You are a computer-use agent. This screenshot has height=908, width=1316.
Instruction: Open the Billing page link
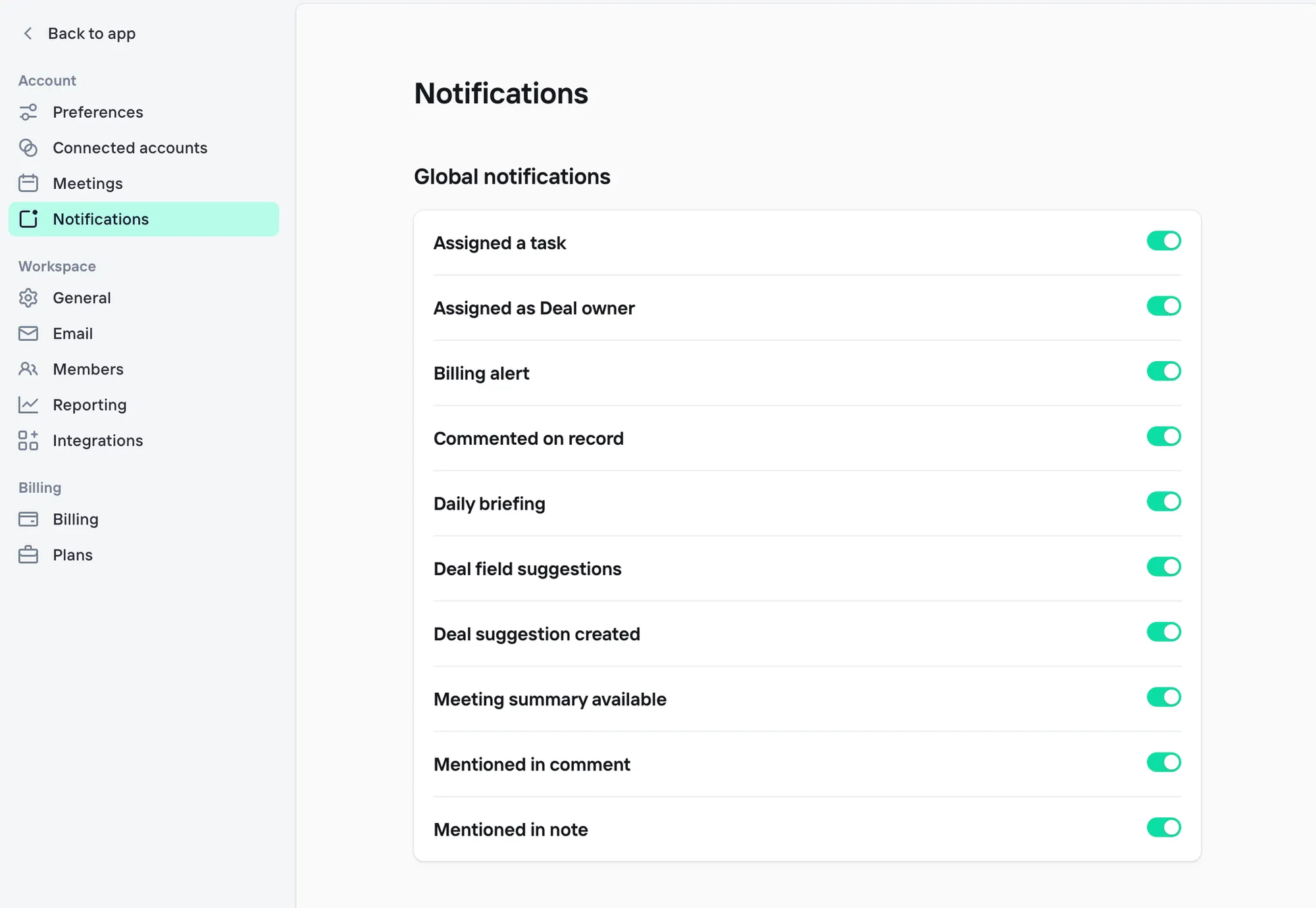(143, 519)
